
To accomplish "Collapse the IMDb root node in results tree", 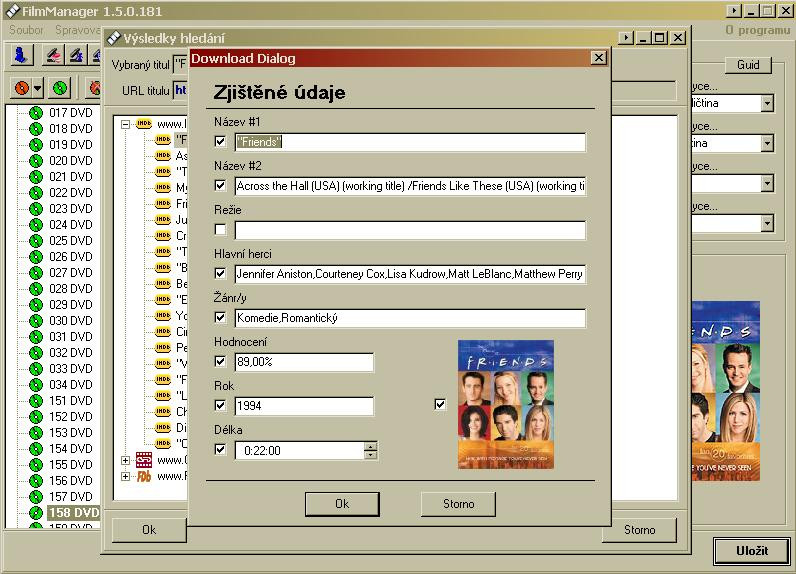I will [125, 124].
